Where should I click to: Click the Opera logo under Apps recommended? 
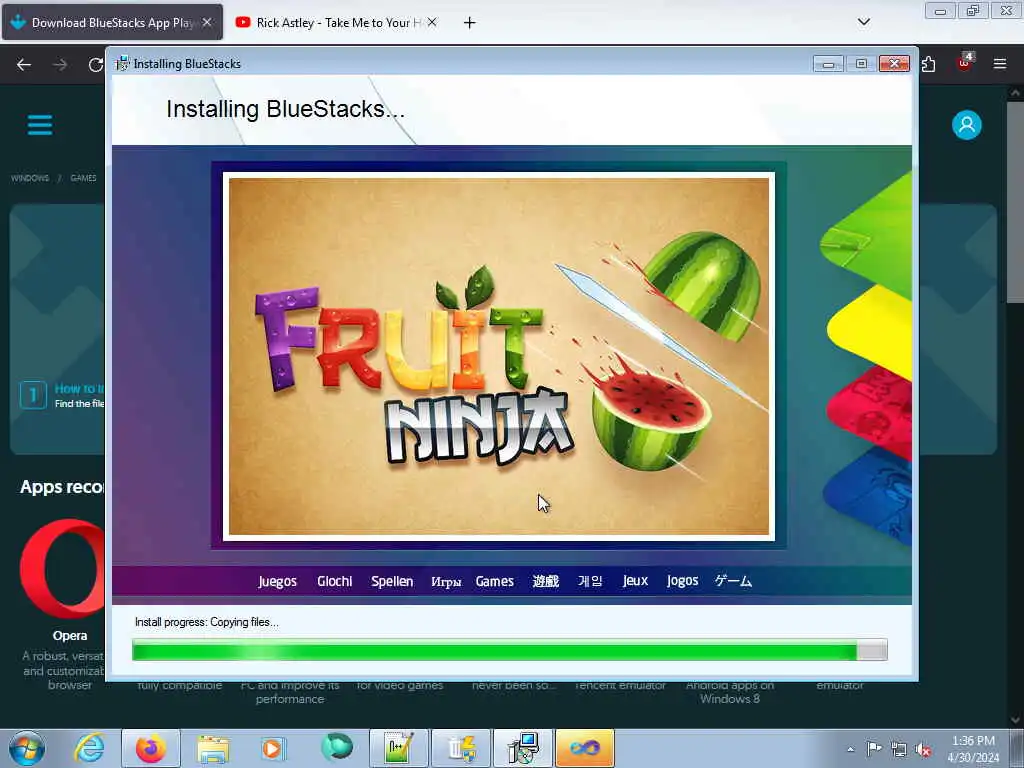point(63,568)
